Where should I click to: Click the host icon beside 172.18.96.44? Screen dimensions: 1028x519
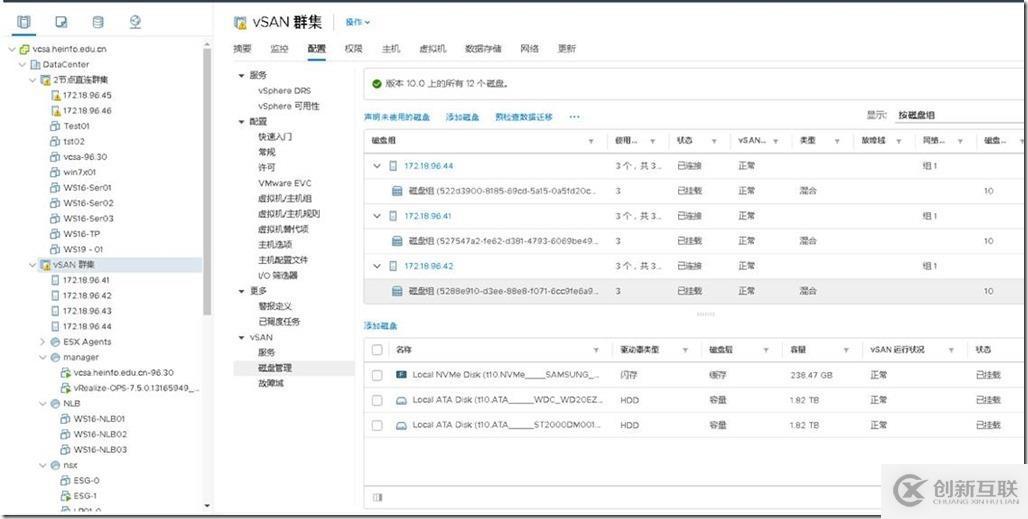tap(393, 166)
